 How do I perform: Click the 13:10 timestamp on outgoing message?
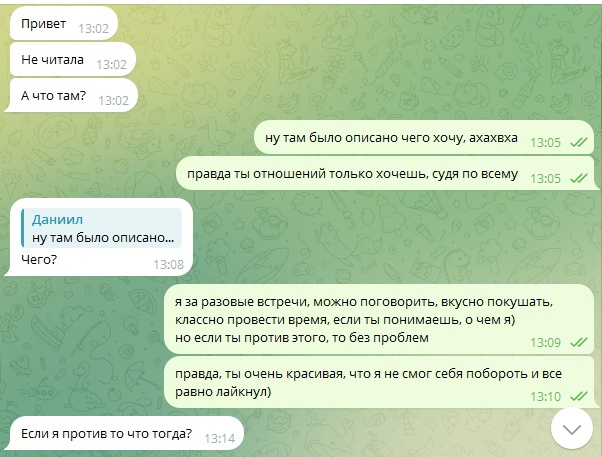pyautogui.click(x=546, y=396)
